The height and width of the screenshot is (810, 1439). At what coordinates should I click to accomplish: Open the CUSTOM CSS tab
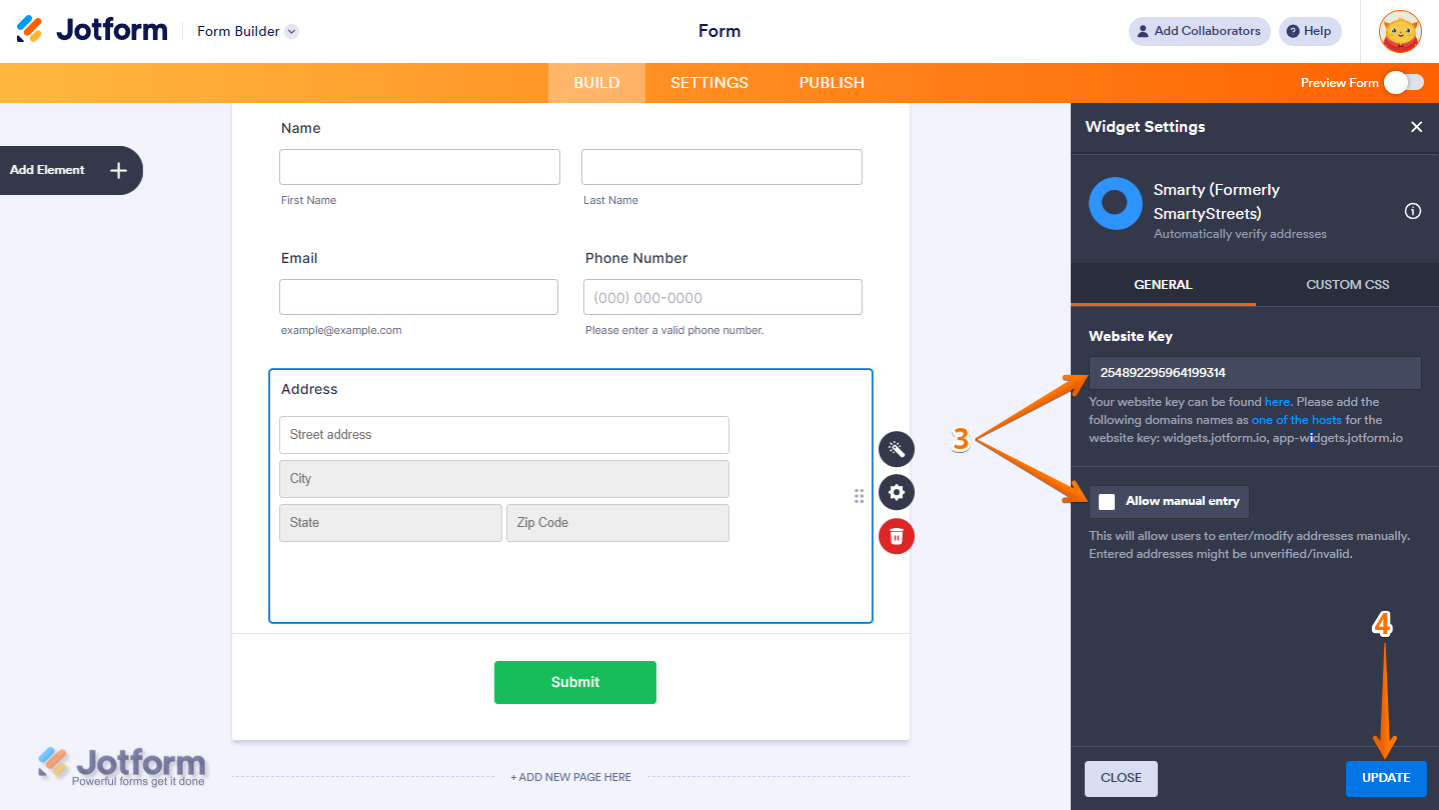1345,284
